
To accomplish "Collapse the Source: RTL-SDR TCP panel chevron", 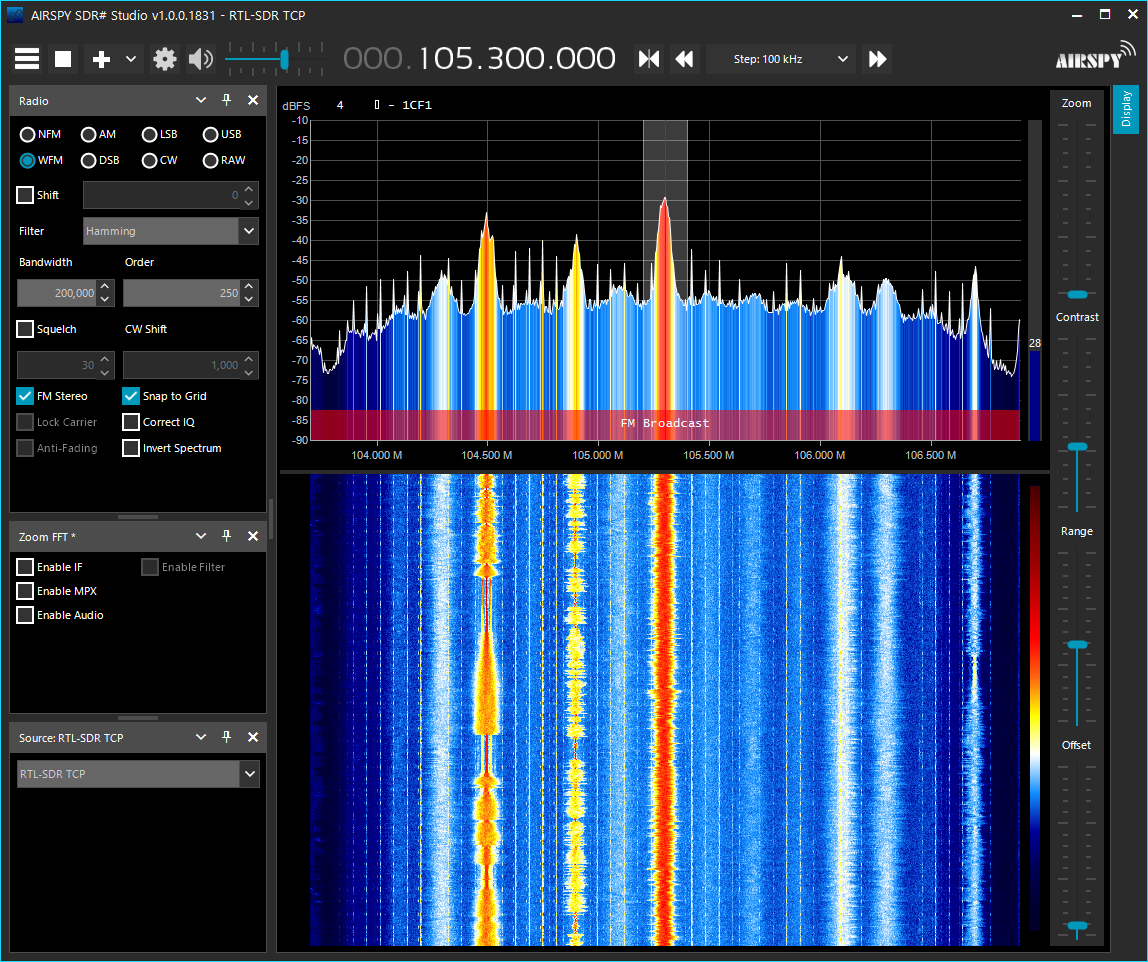I will pos(201,737).
